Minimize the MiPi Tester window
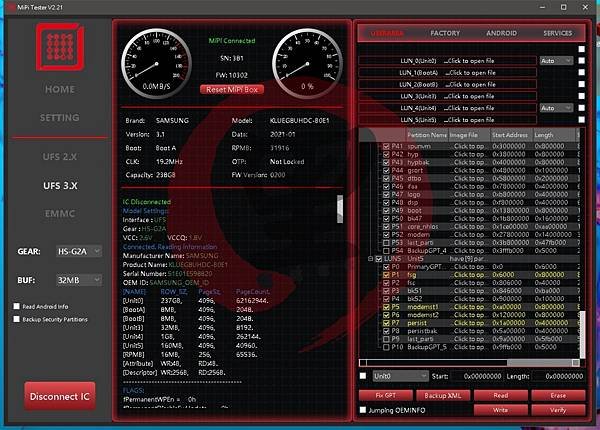 click(x=543, y=7)
